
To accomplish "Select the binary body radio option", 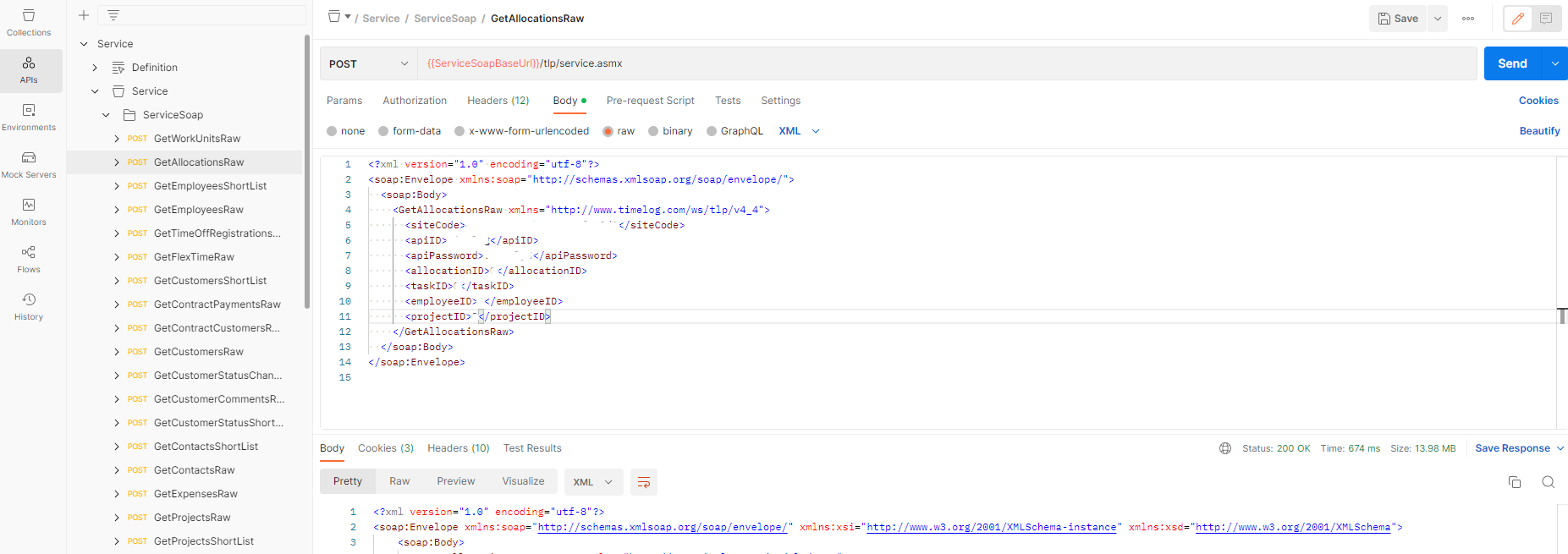I will coord(653,131).
